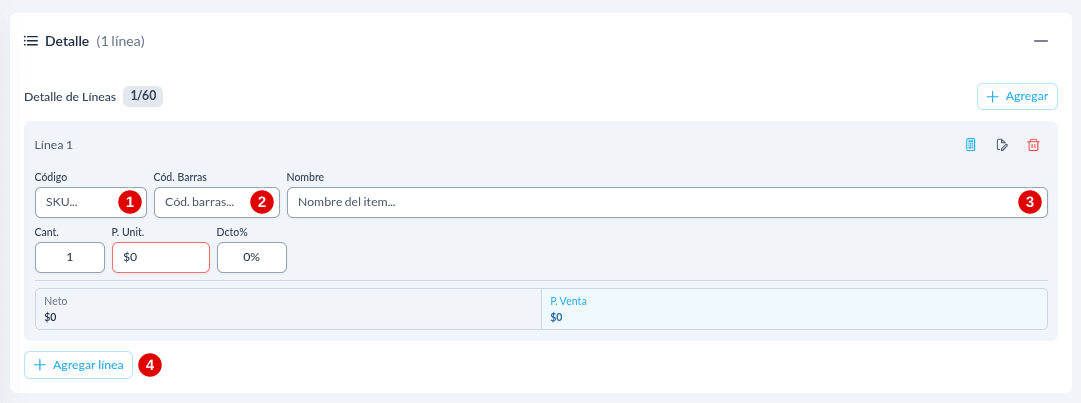
Task: Click the Agregar línea button
Action: 79,365
